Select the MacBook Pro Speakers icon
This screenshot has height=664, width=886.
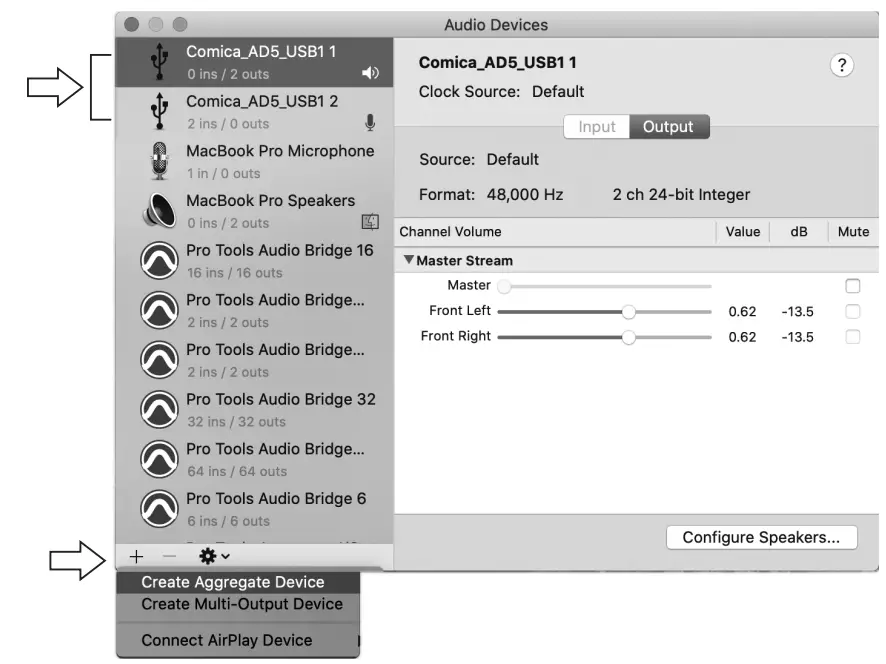point(158,211)
